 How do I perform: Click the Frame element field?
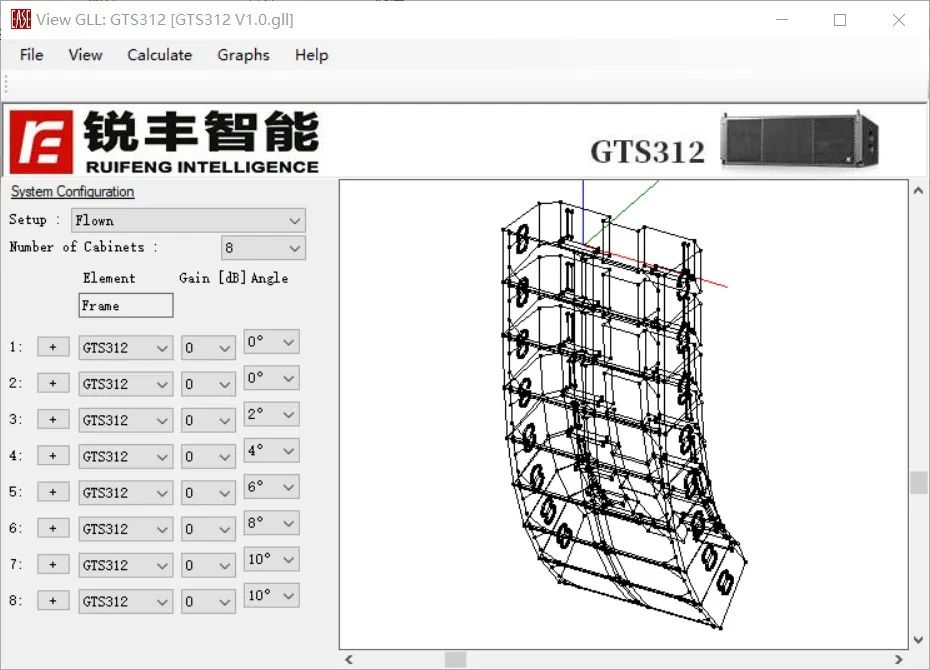point(126,305)
